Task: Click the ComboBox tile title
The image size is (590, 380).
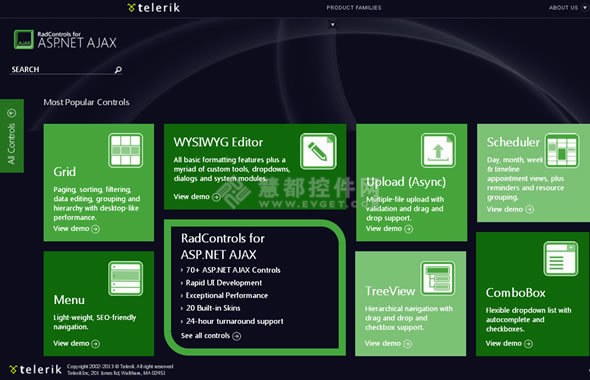Action: [515, 293]
